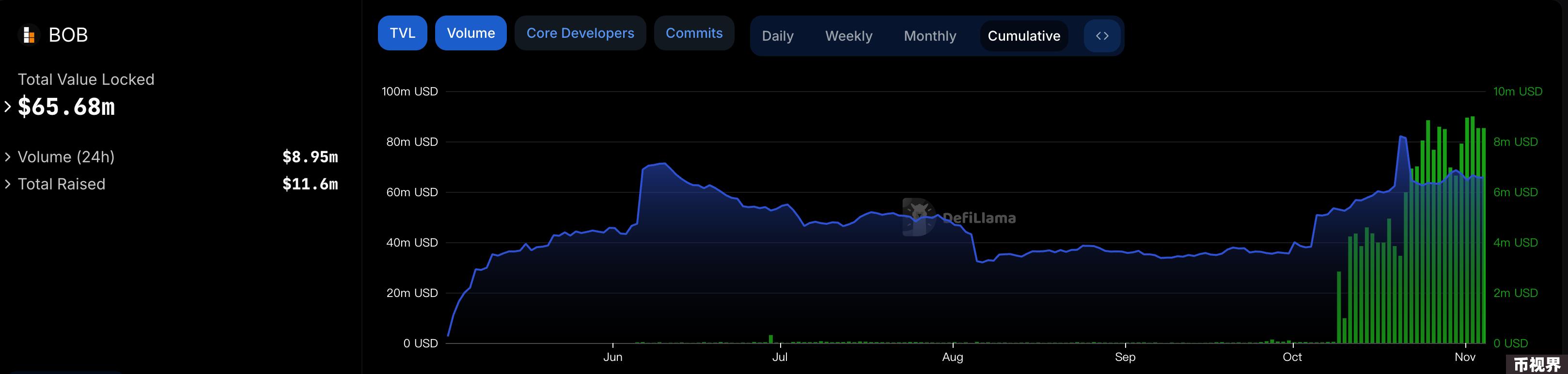Click the Sep tick on the timeline

[x=1125, y=357]
